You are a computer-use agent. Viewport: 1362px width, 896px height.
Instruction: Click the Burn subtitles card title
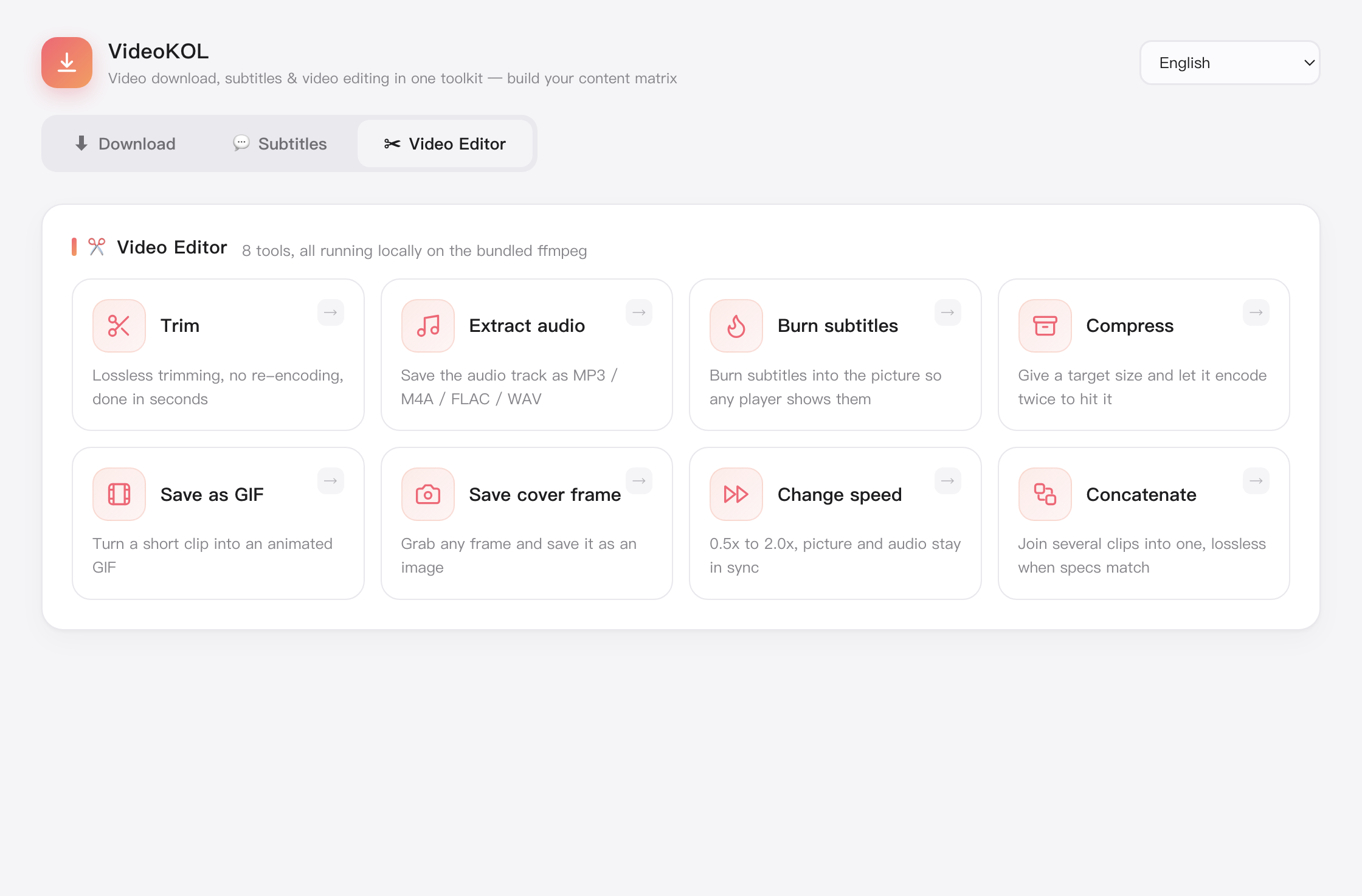[838, 326]
